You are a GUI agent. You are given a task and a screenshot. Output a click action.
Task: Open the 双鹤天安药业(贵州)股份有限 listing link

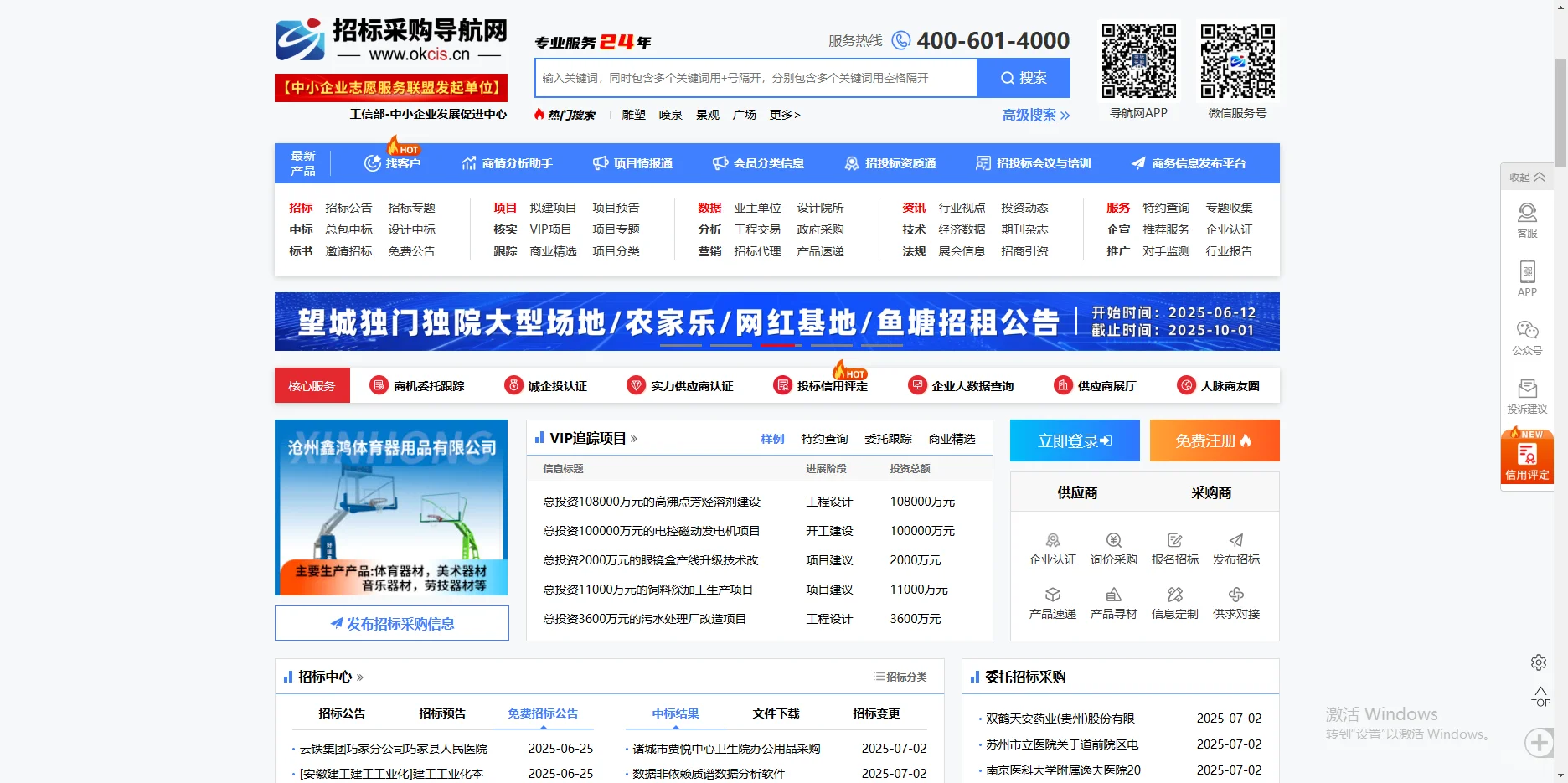[1060, 718]
